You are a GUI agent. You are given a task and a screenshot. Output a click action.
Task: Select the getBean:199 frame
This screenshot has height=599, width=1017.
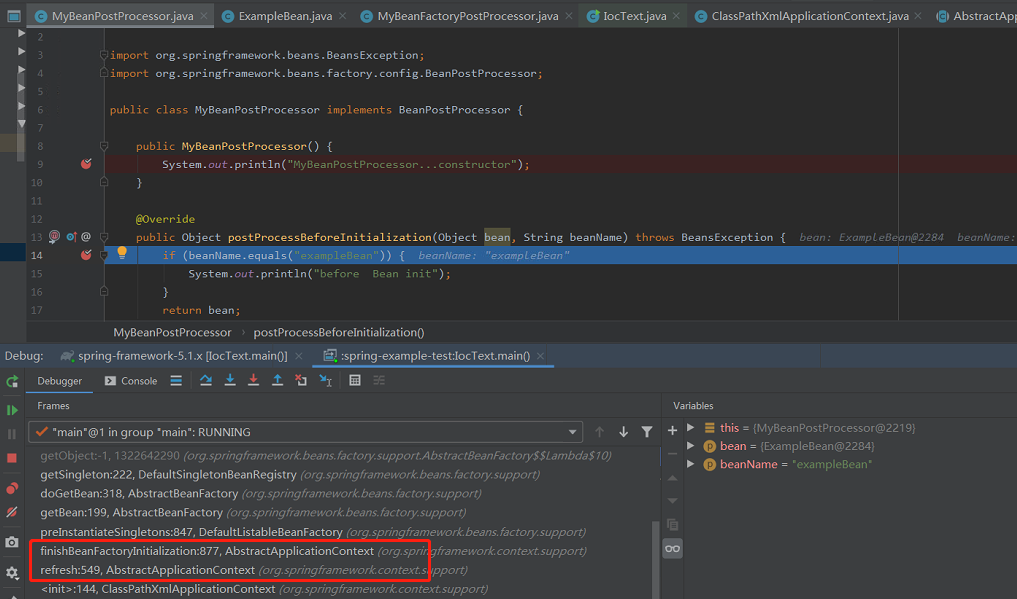click(x=339, y=513)
